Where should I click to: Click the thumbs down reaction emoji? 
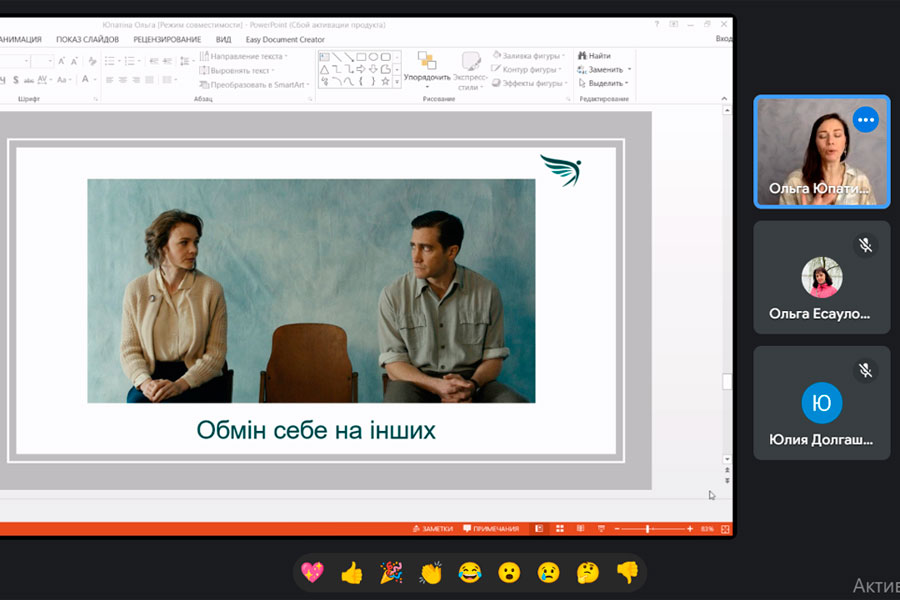[626, 573]
